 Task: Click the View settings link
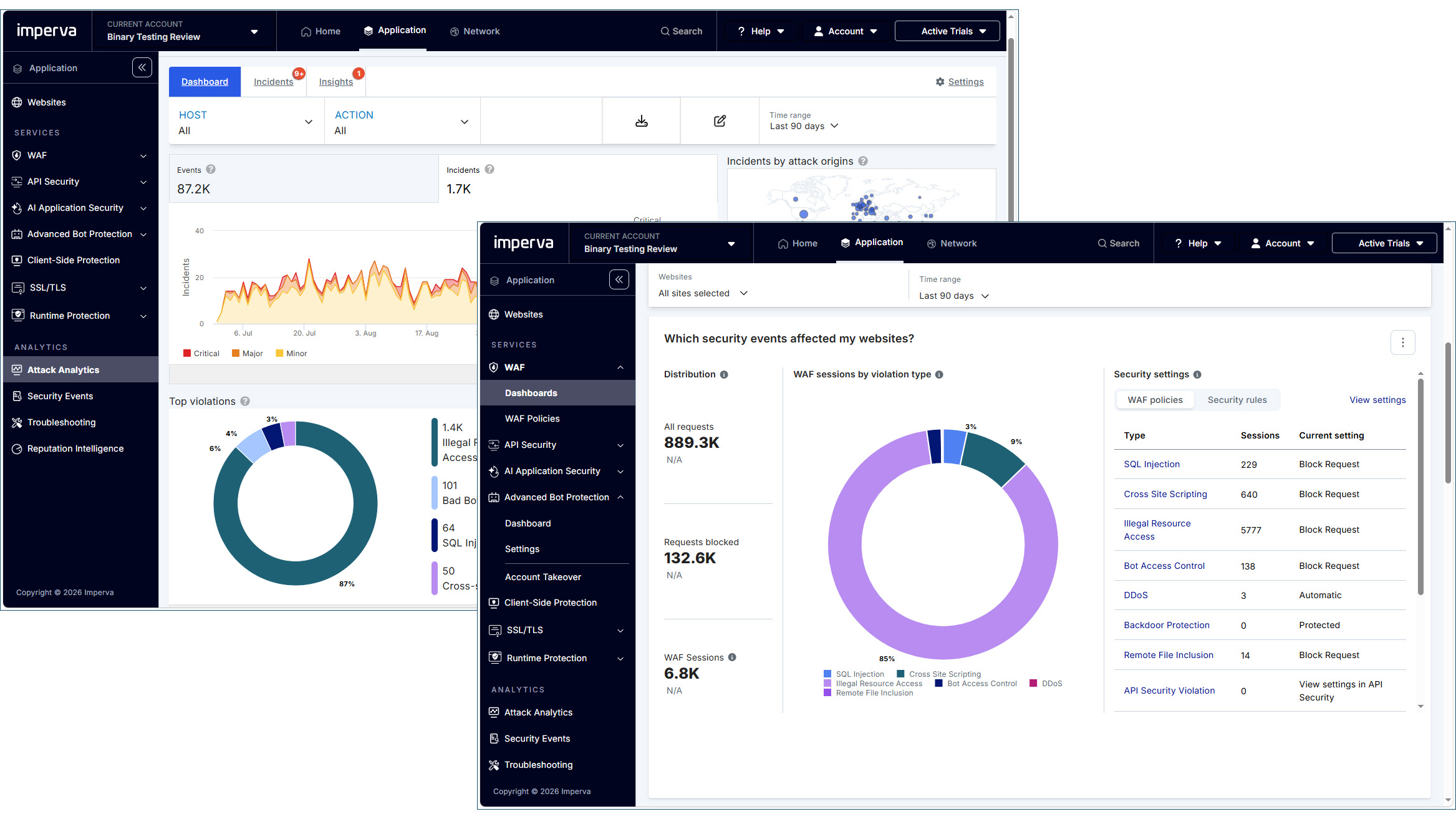coord(1377,400)
